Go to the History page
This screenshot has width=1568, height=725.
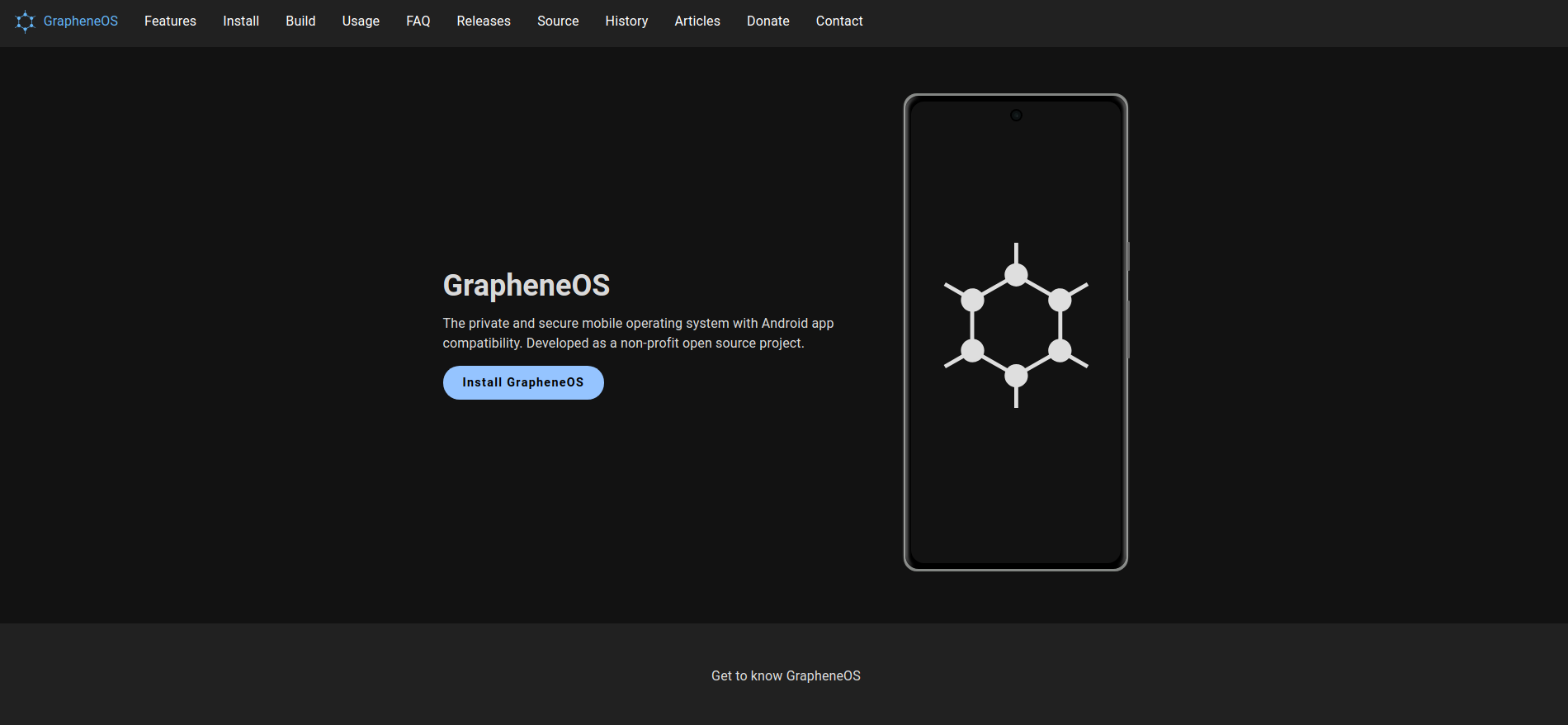(626, 21)
